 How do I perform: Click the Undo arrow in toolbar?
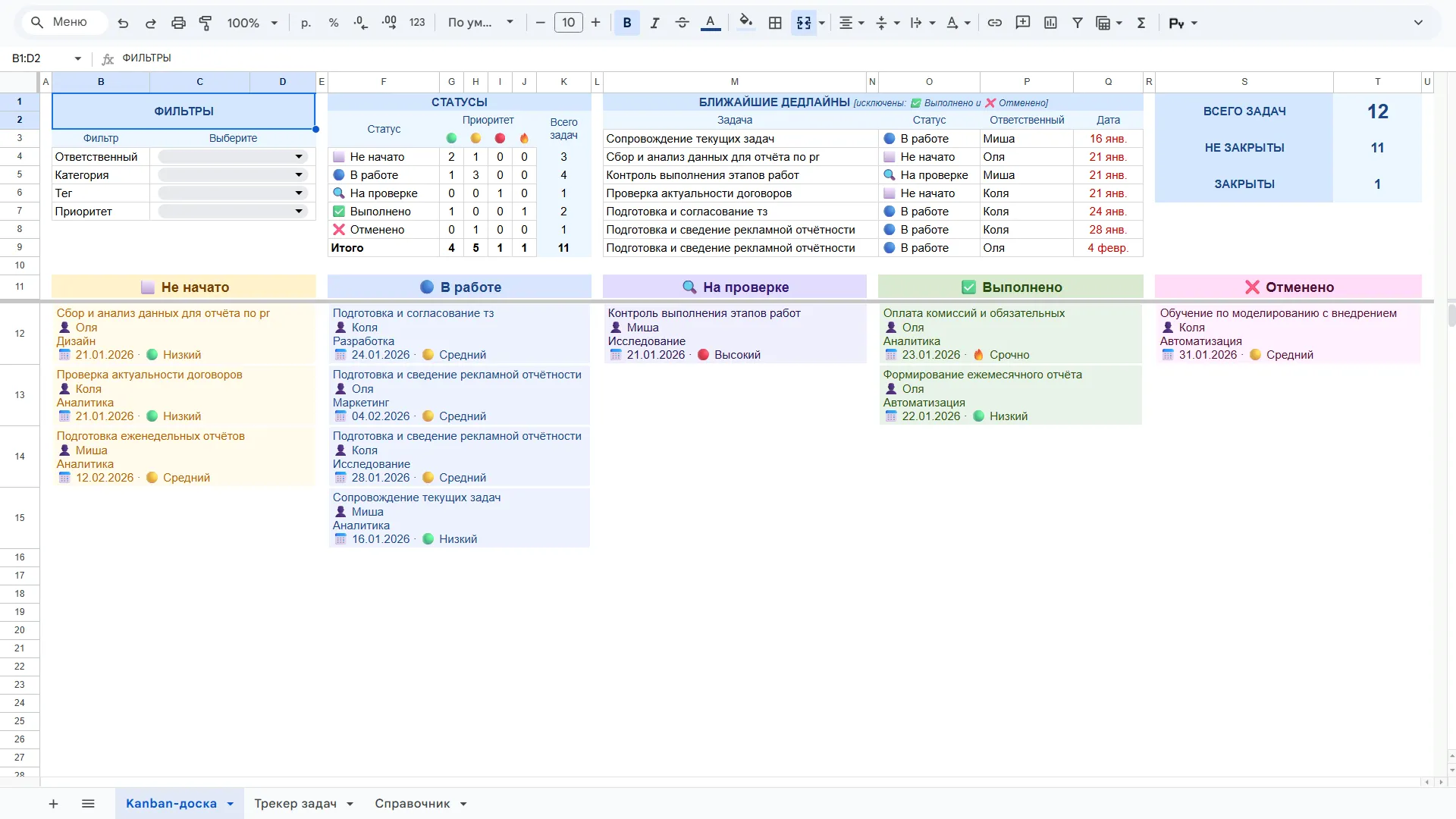pyautogui.click(x=123, y=23)
